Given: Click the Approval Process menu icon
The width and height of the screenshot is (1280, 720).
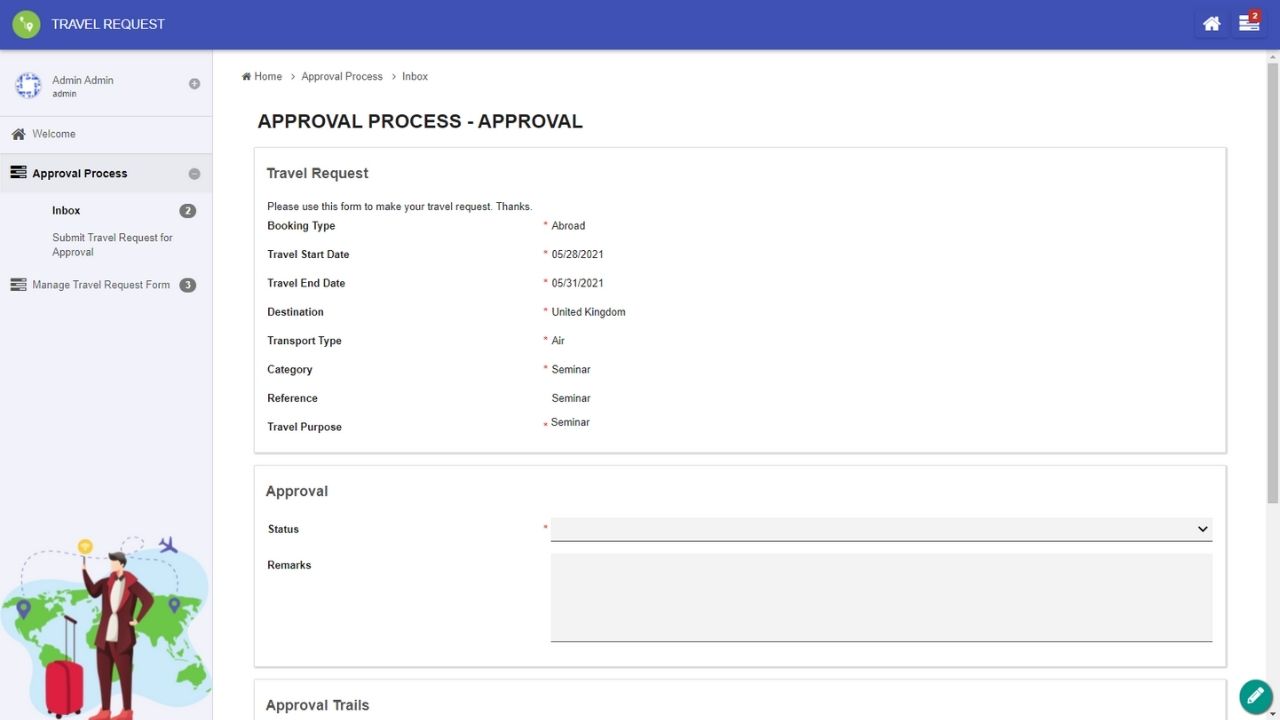Looking at the screenshot, I should pyautogui.click(x=18, y=173).
